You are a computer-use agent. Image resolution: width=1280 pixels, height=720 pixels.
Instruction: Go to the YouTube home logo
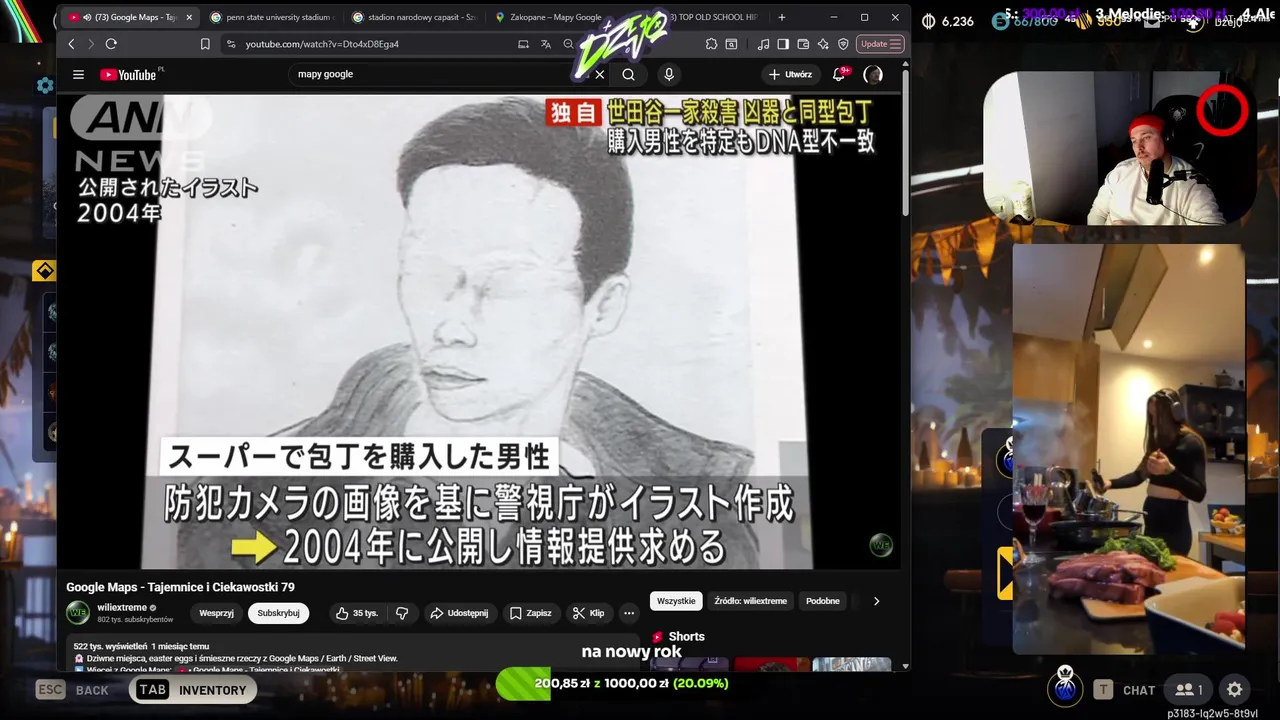pos(128,75)
